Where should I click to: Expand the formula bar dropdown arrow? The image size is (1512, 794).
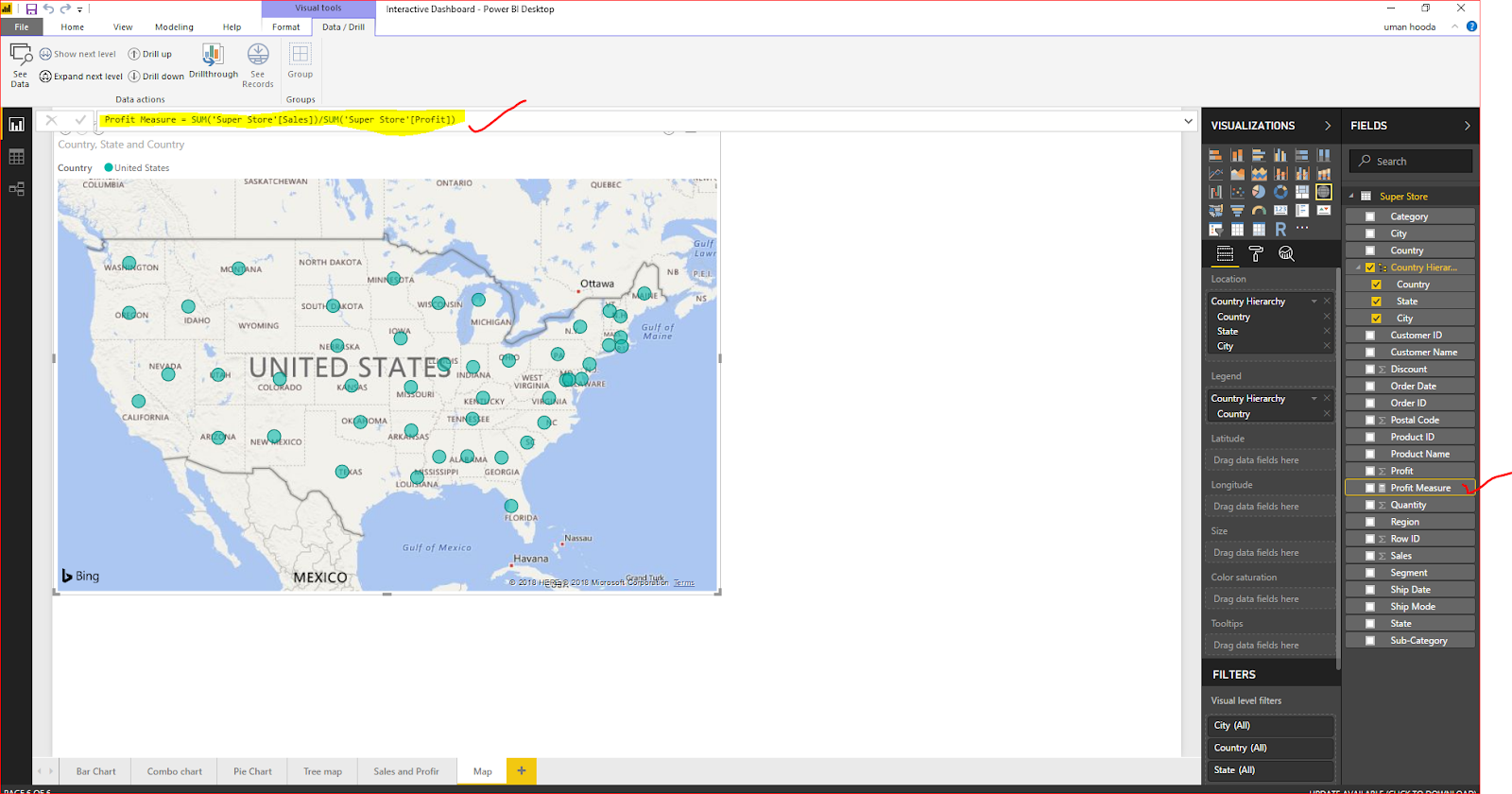tap(1188, 121)
